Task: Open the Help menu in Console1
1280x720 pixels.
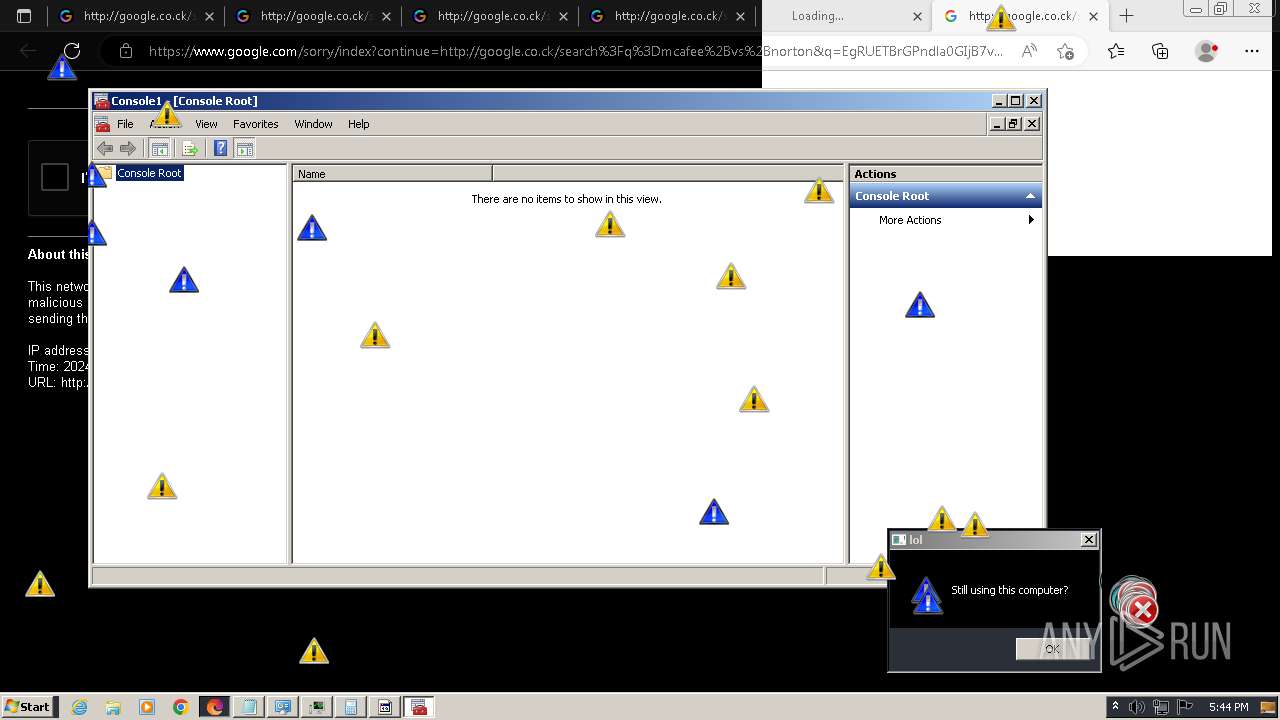Action: (359, 124)
